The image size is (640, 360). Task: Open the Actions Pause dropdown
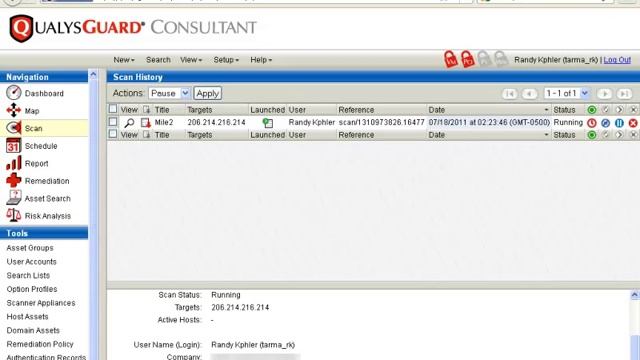point(169,93)
